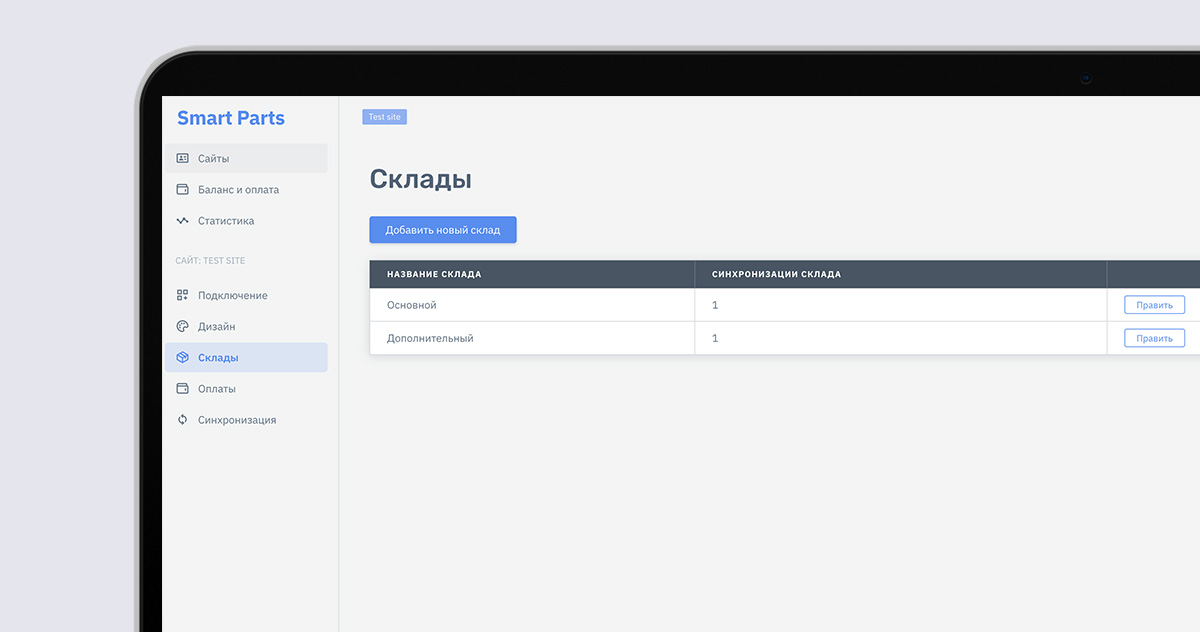Select the Дополнительный warehouse row name

click(430, 338)
